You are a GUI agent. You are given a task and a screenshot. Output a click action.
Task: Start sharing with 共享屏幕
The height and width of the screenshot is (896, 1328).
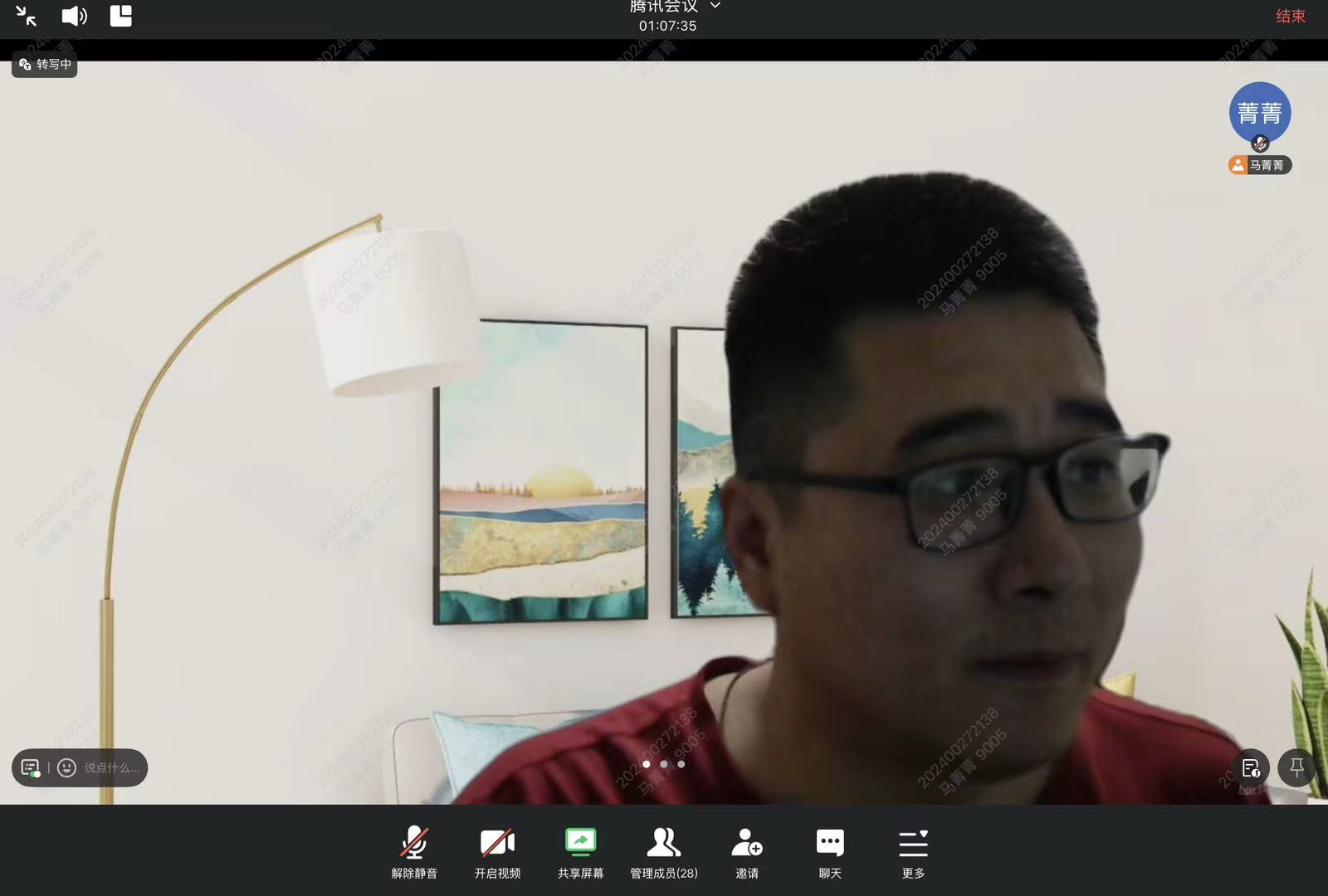coord(580,851)
